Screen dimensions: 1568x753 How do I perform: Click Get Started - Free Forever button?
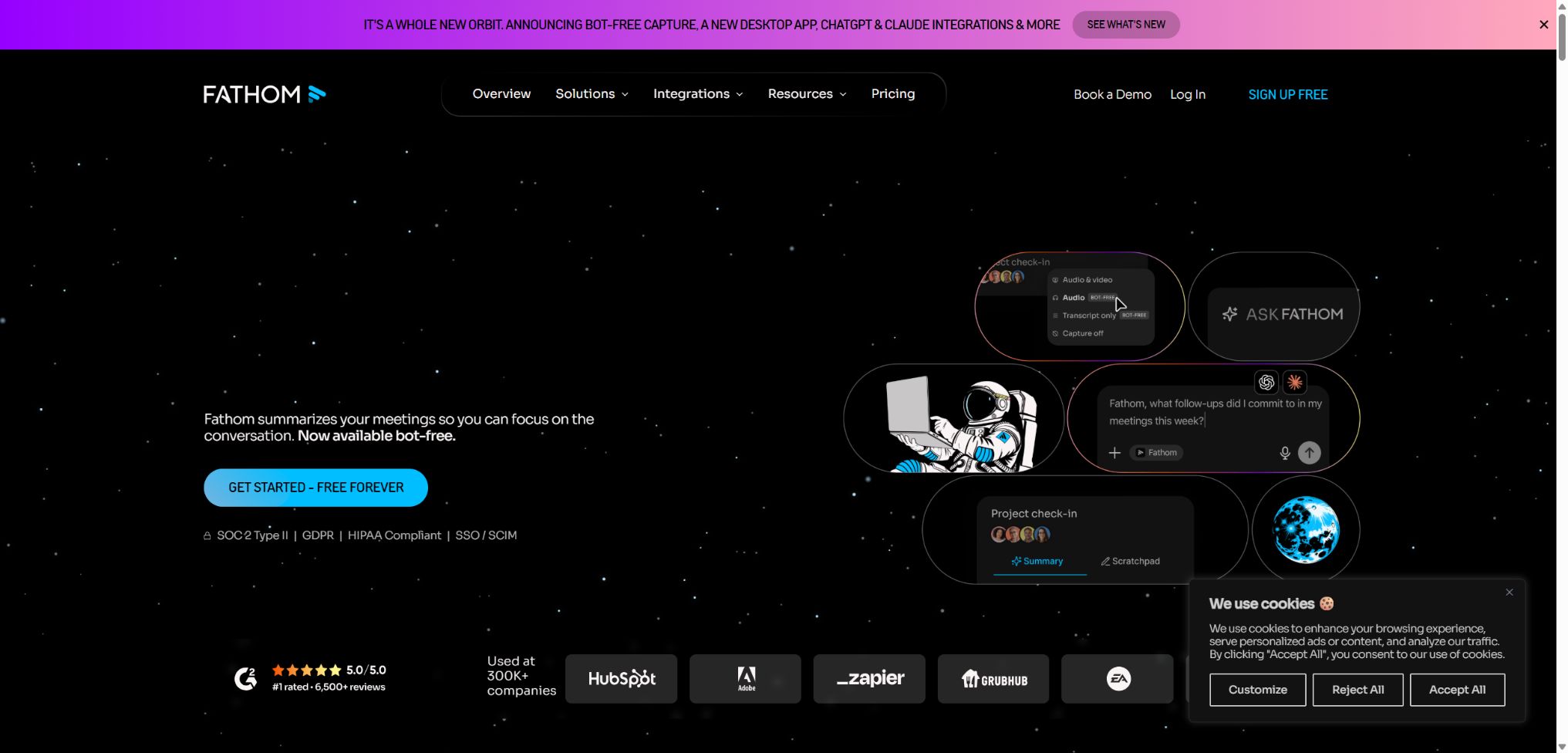click(315, 488)
